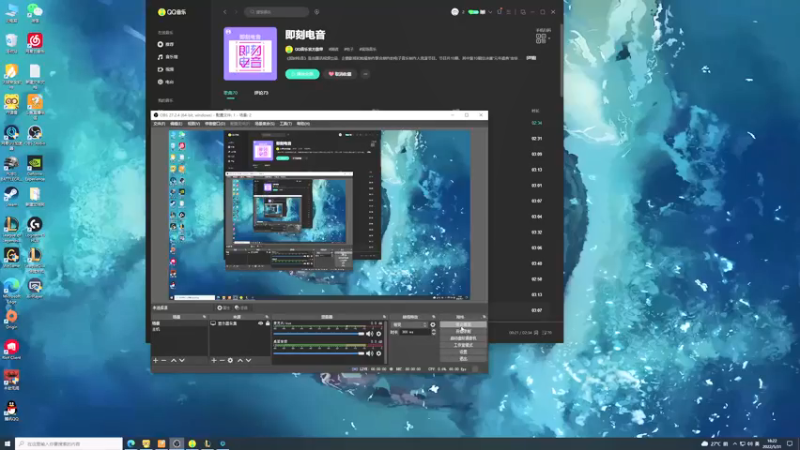Pop out the Audio Mixer dock panel
The width and height of the screenshot is (800, 450).
tap(385, 317)
